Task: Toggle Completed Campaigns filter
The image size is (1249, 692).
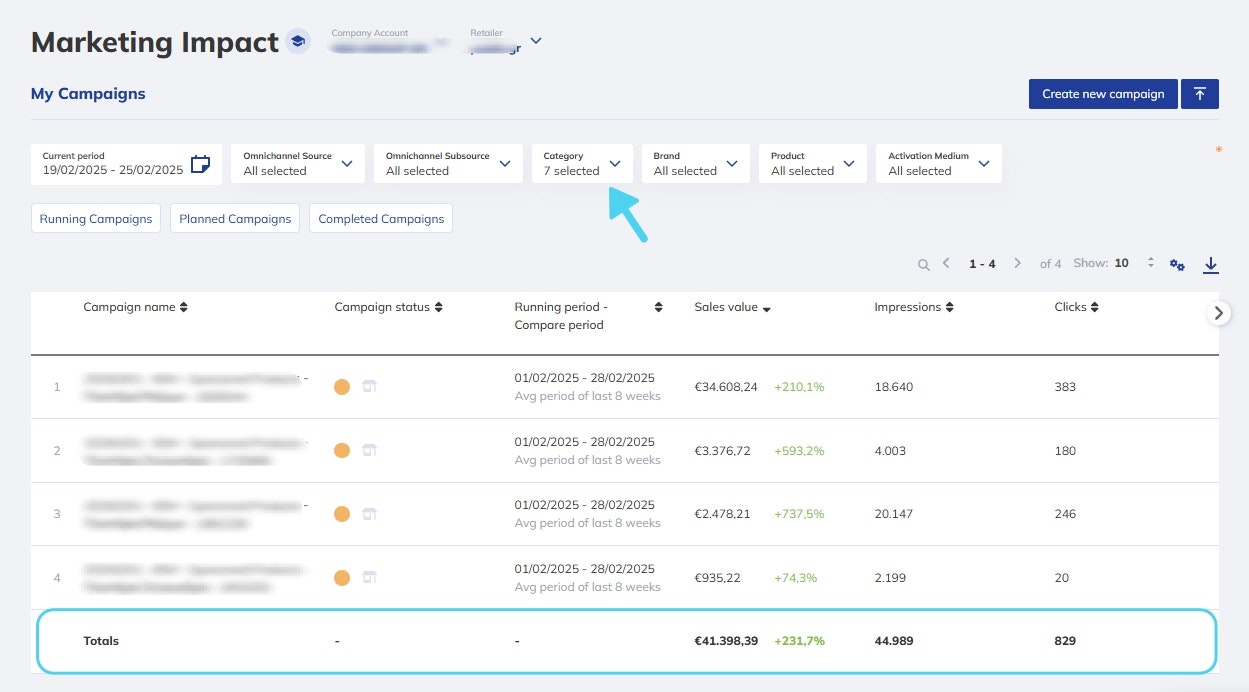Action: tap(381, 219)
